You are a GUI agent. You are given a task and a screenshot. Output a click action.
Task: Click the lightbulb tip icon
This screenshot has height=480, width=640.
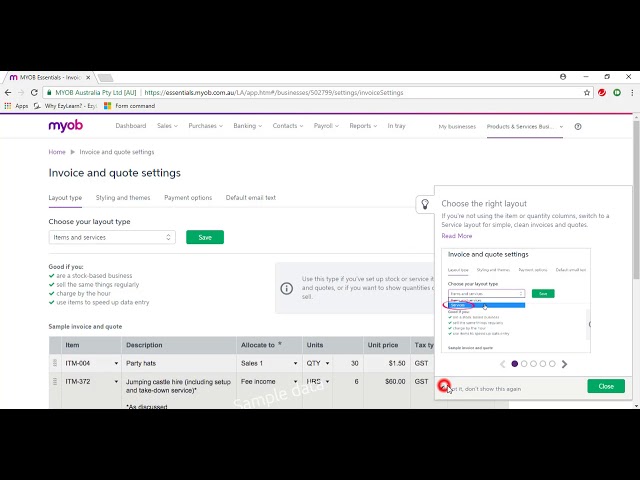(x=425, y=204)
